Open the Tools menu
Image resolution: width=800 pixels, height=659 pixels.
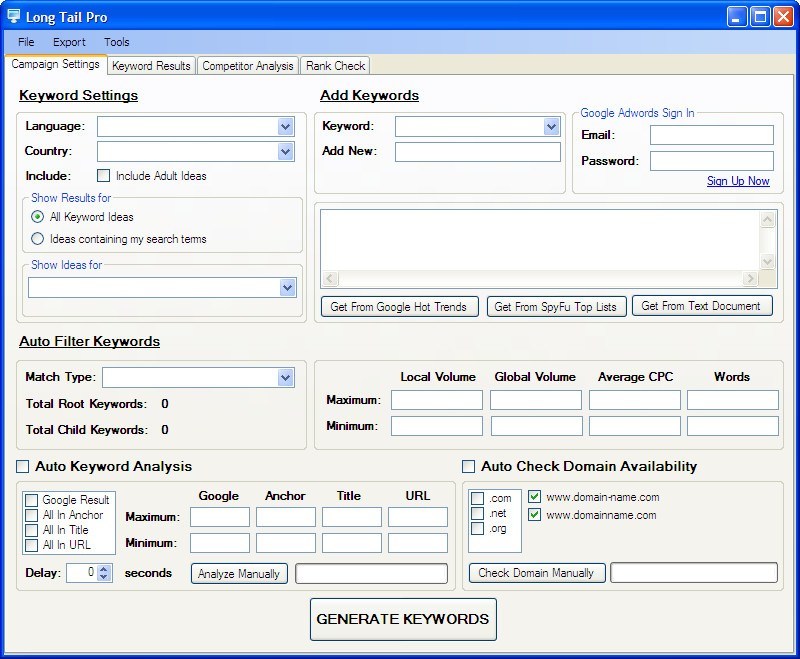116,42
